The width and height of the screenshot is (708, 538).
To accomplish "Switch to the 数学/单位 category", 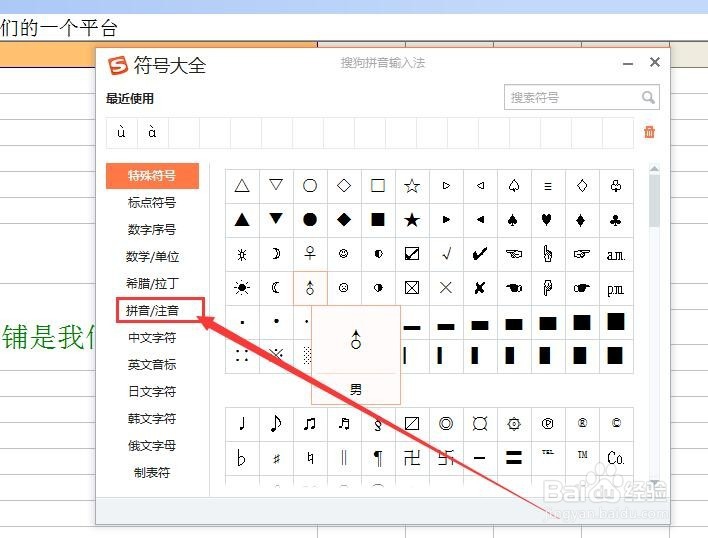I will pyautogui.click(x=152, y=257).
